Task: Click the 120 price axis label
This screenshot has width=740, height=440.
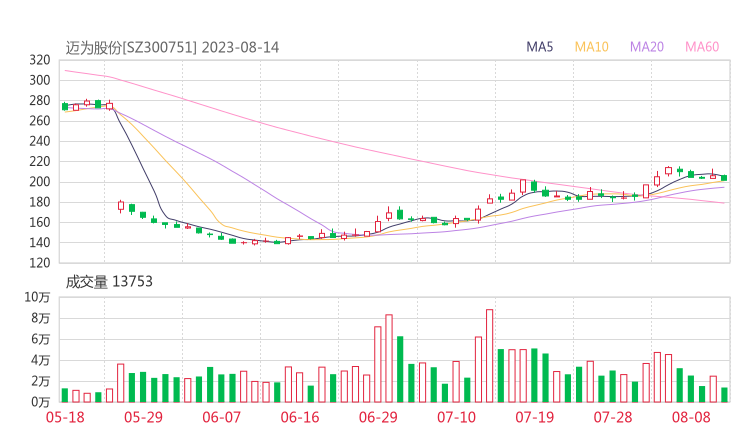Action: pos(40,263)
